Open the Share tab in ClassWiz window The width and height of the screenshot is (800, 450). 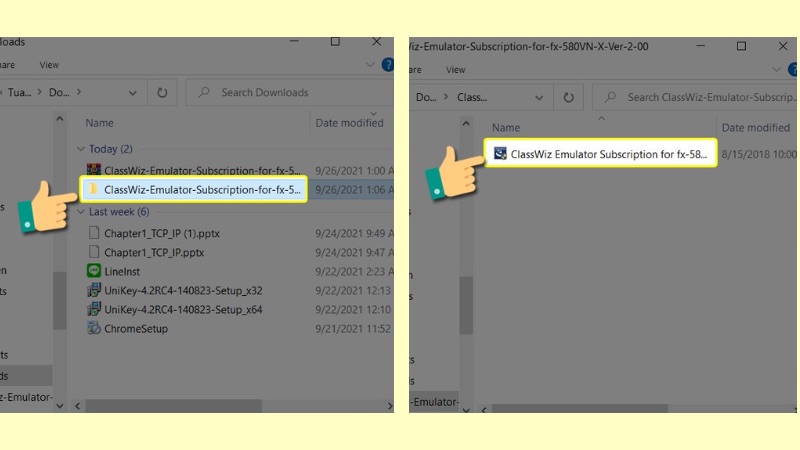[x=415, y=69]
